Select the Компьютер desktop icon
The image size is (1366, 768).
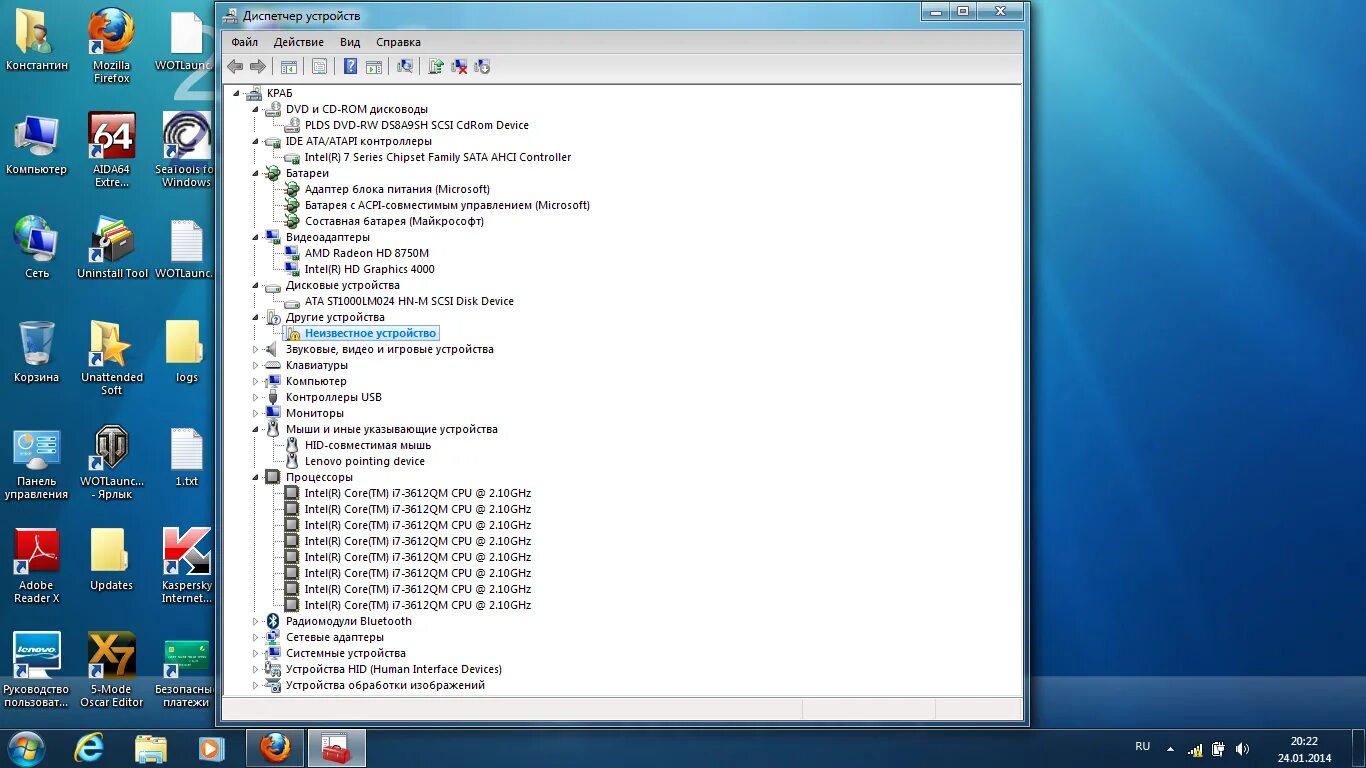[x=37, y=144]
